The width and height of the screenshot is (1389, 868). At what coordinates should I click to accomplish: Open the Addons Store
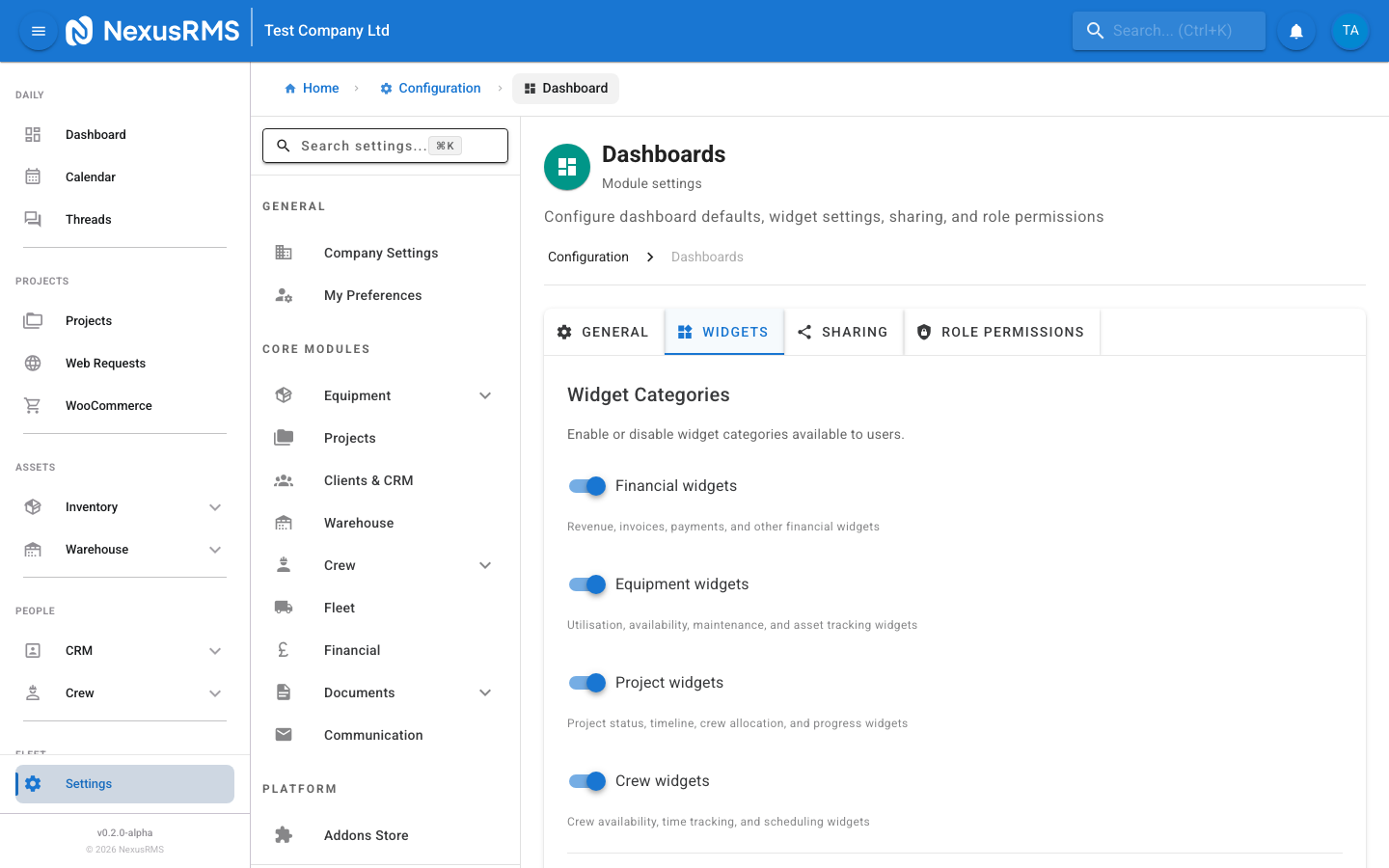click(x=366, y=834)
